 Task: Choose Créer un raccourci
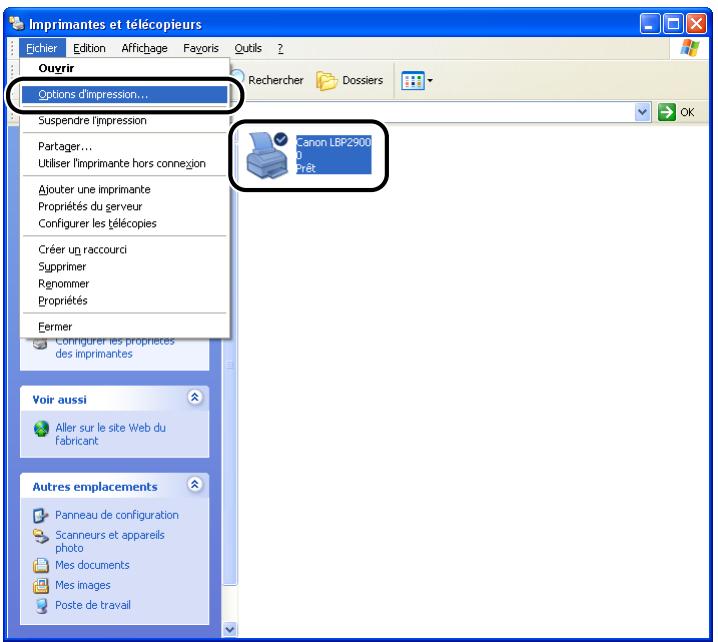point(125,250)
